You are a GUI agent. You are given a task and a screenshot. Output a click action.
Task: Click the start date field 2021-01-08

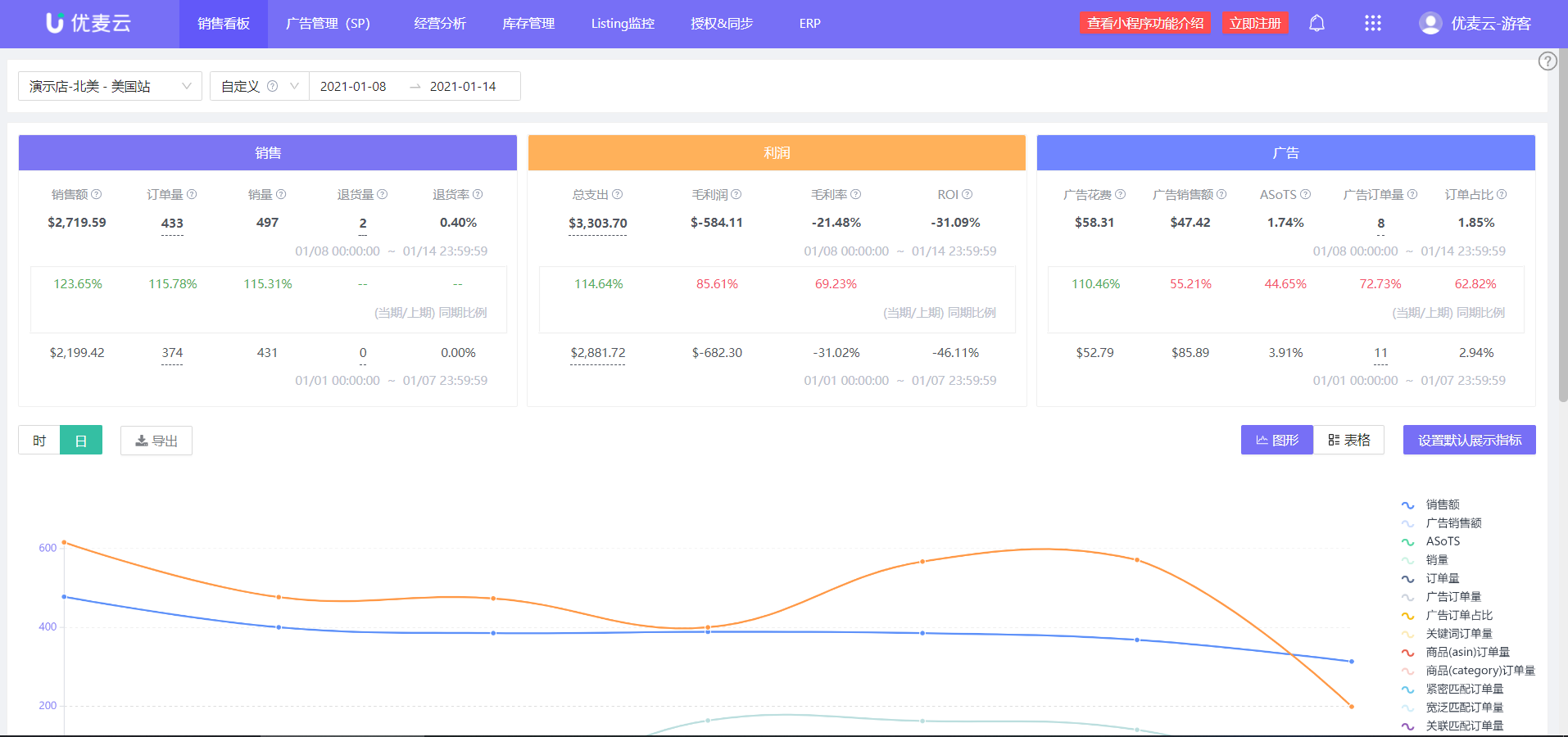coord(353,86)
